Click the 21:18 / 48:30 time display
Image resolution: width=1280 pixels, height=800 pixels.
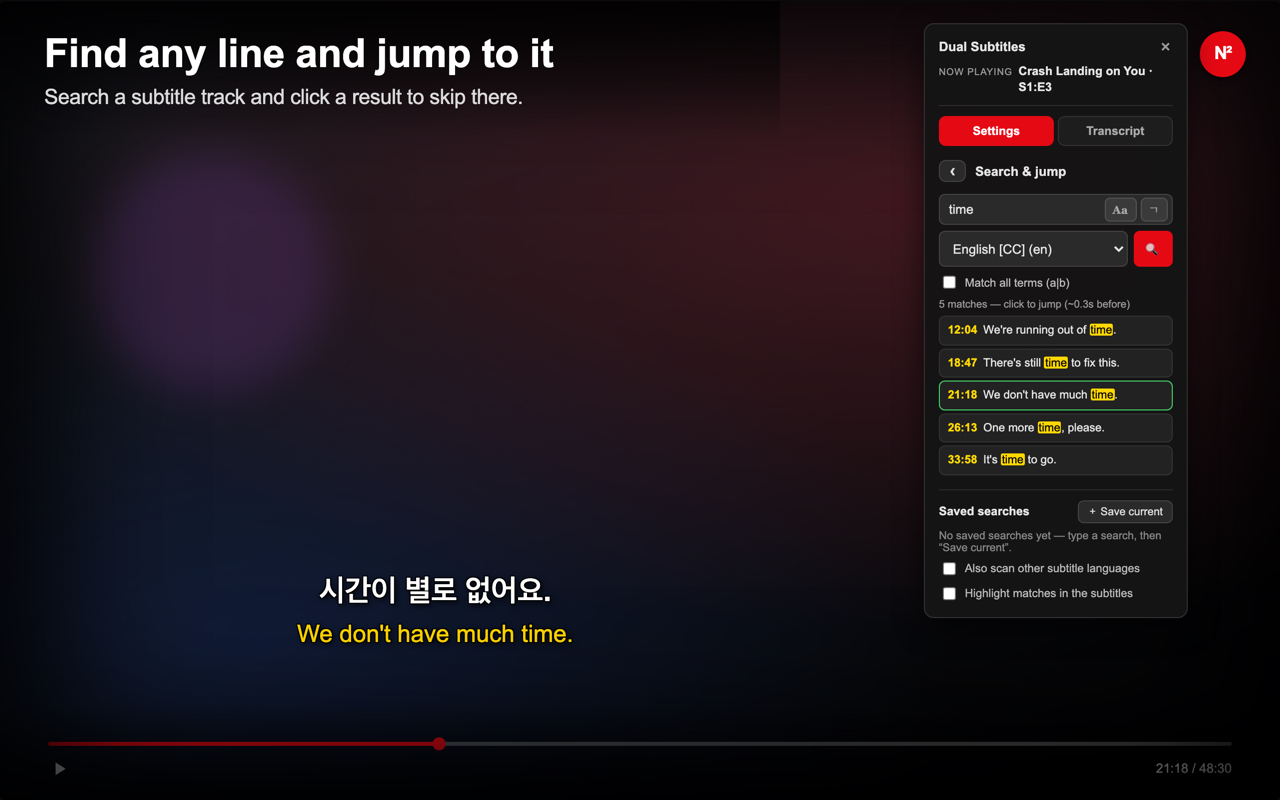(1193, 769)
